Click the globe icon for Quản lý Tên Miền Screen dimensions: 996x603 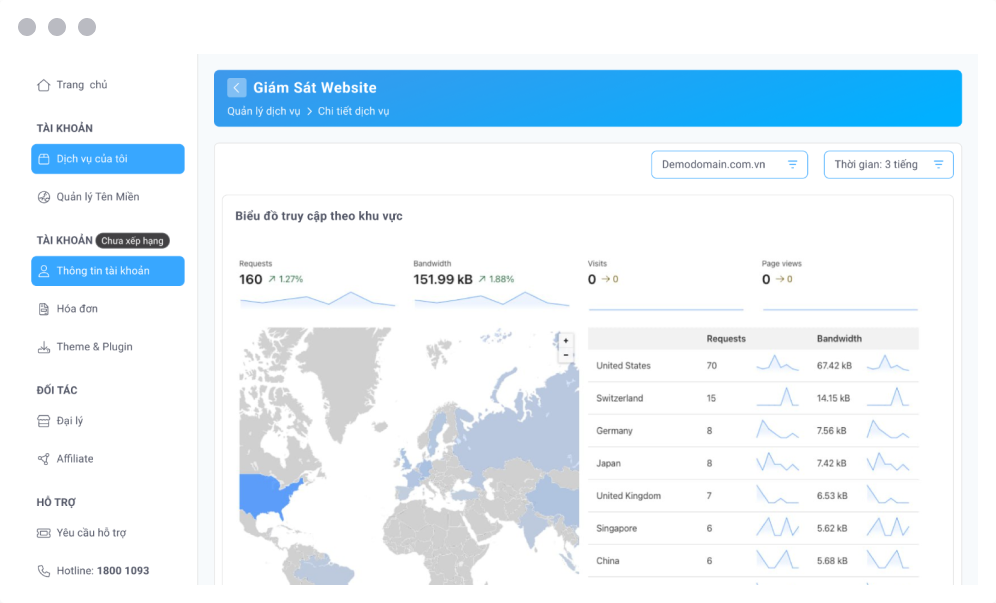tap(43, 197)
